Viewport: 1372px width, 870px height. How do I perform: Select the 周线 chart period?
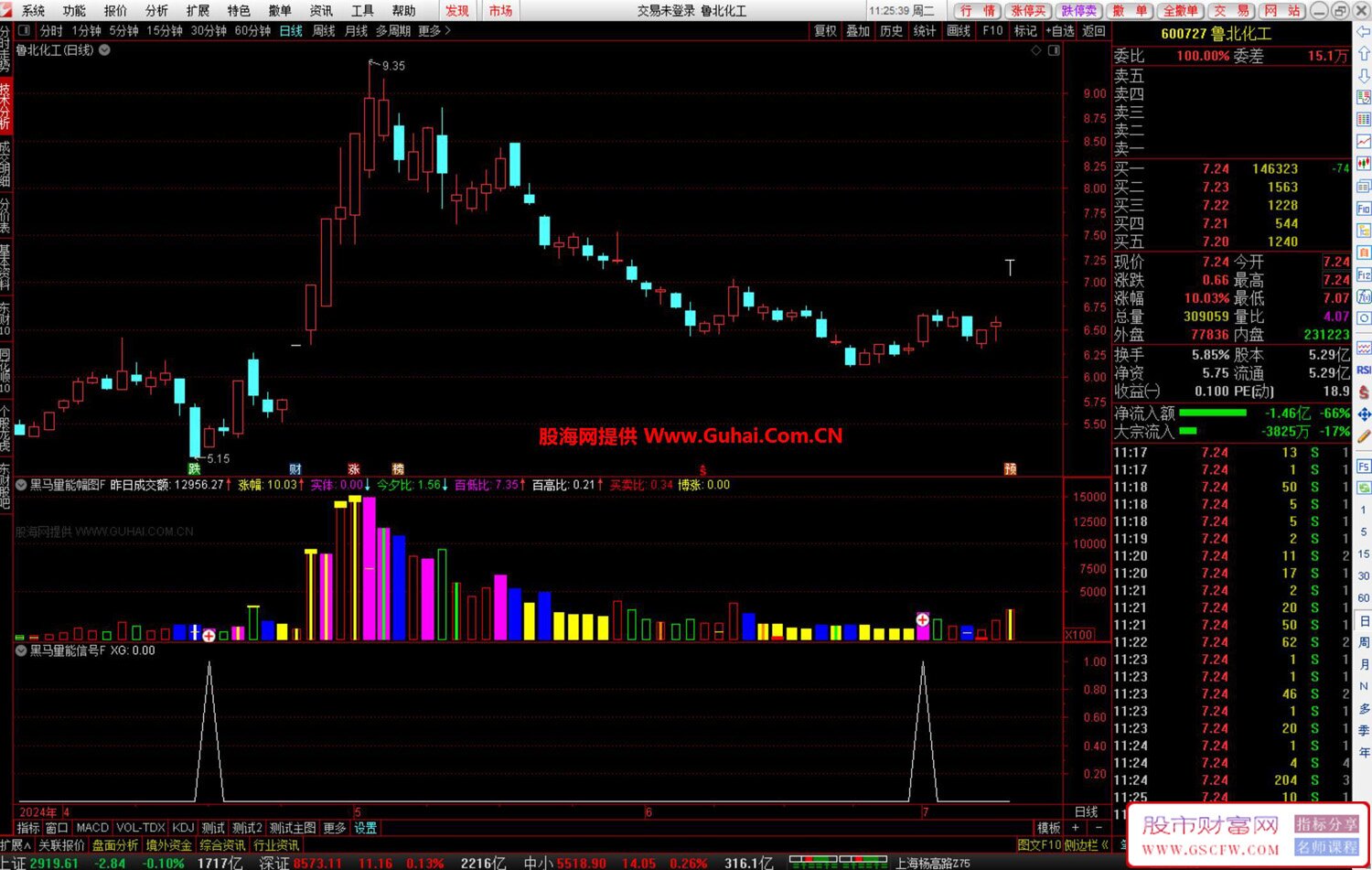tap(324, 31)
